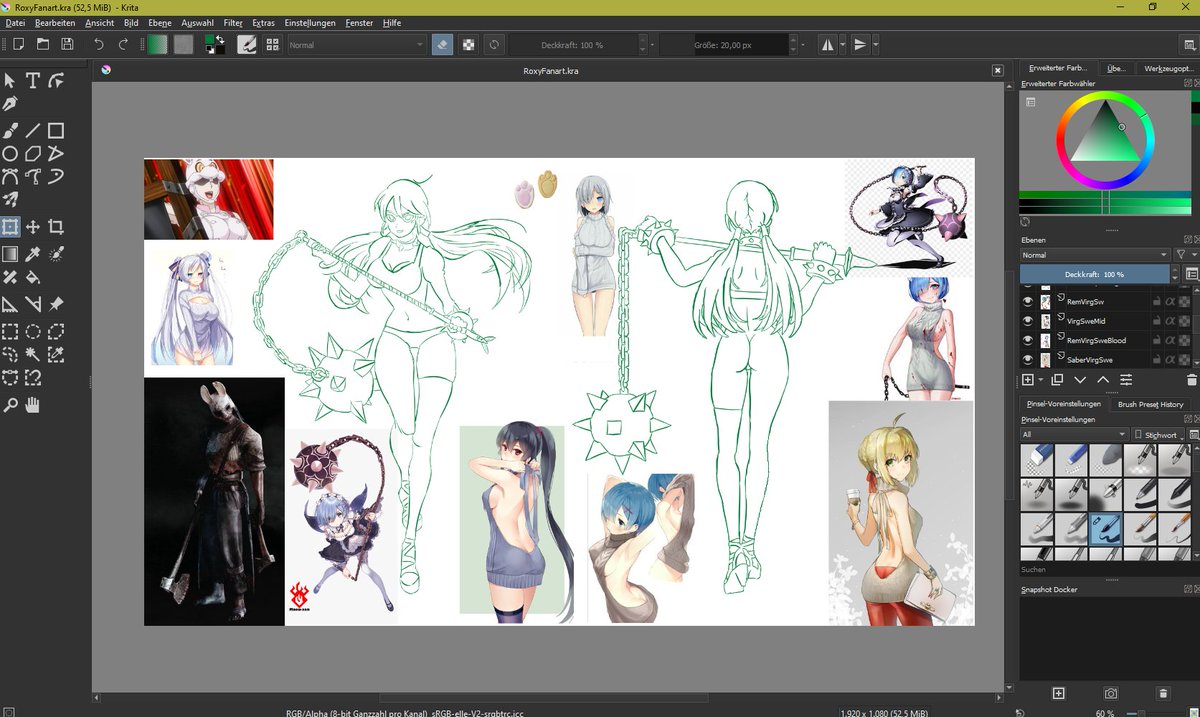Toggle horizontal mirror tool
This screenshot has width=1200, height=717.
pos(827,44)
